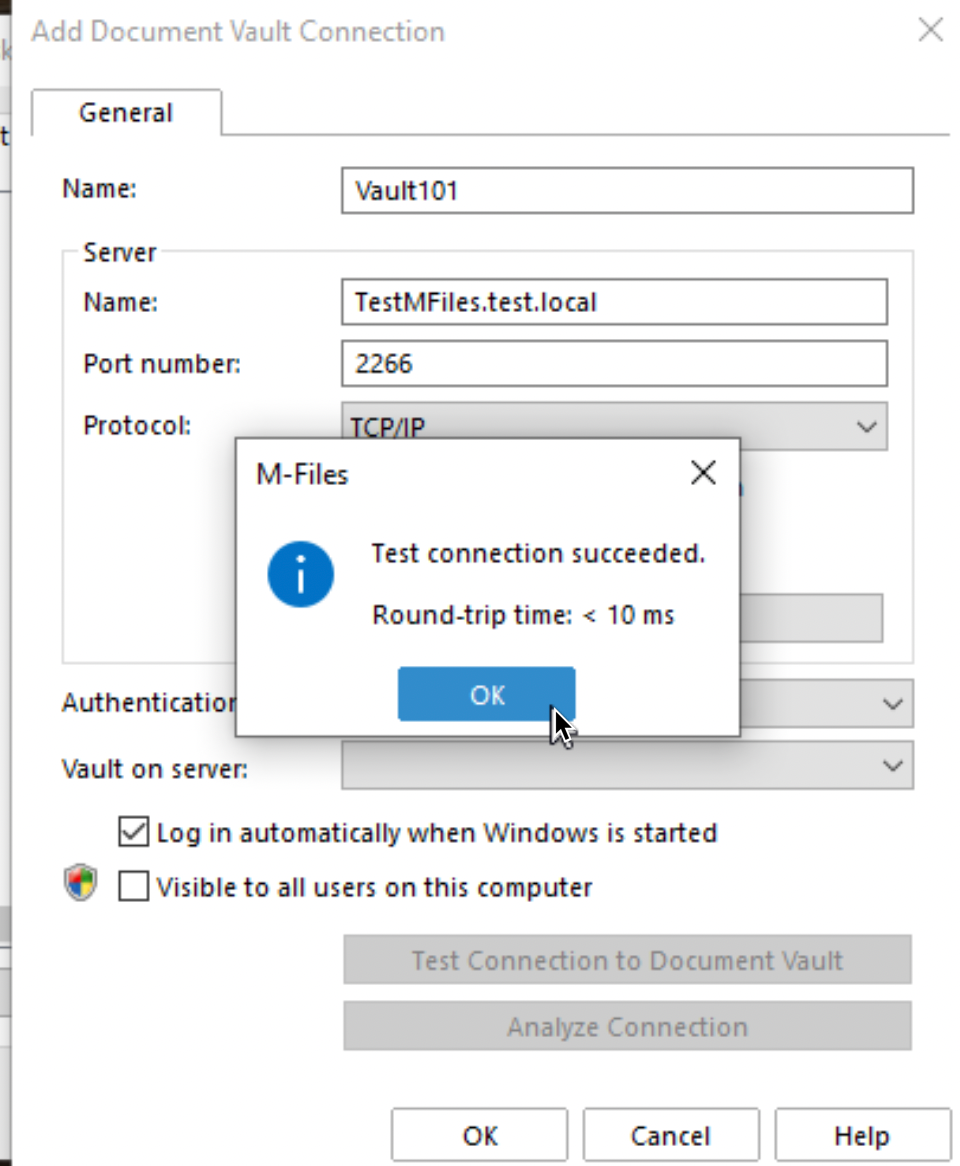Click the 'Protocol:' label

click(138, 425)
